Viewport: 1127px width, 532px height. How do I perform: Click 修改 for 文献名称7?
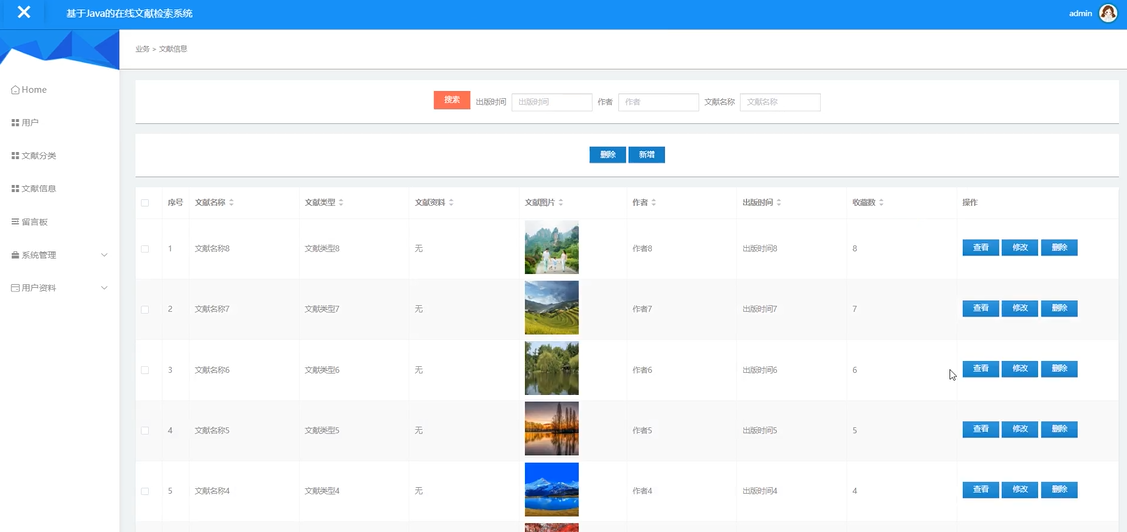click(1019, 308)
